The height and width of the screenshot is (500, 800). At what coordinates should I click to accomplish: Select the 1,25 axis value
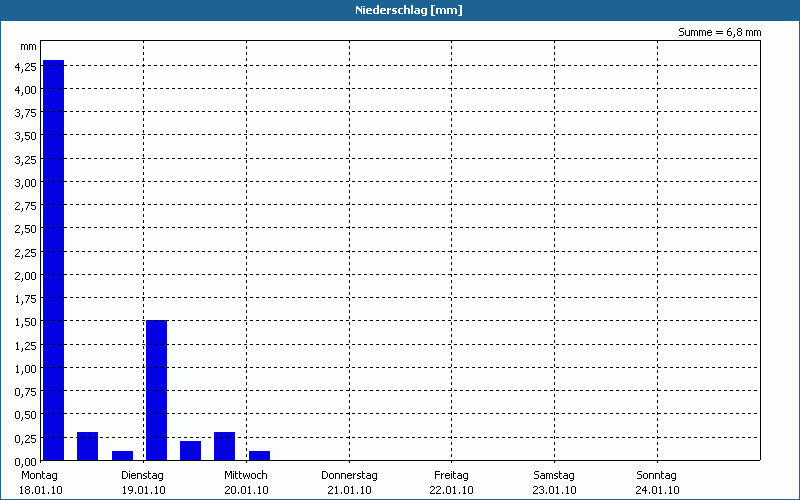(26, 345)
